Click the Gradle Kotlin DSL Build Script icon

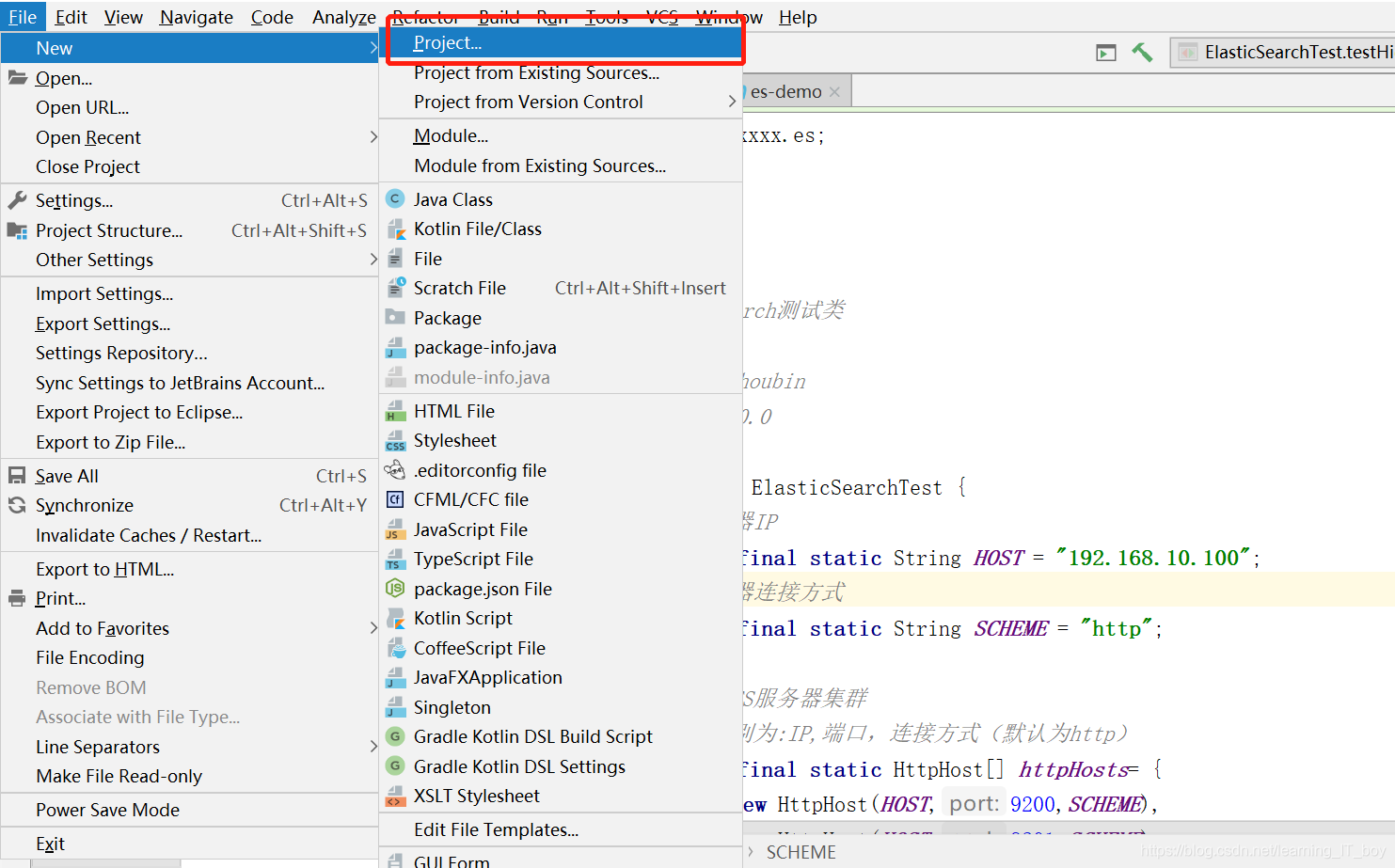tap(396, 736)
